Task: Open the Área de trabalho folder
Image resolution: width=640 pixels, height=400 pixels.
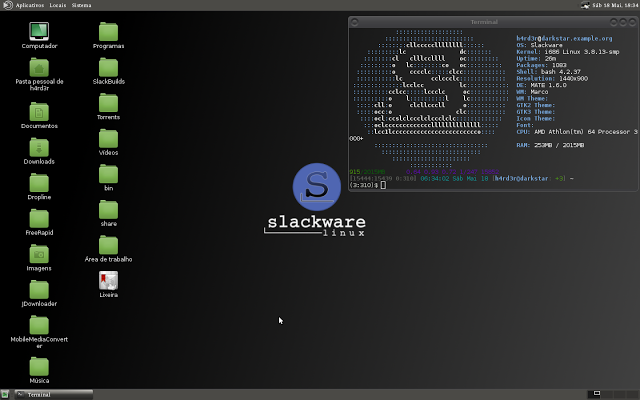Action: pyautogui.click(x=109, y=245)
